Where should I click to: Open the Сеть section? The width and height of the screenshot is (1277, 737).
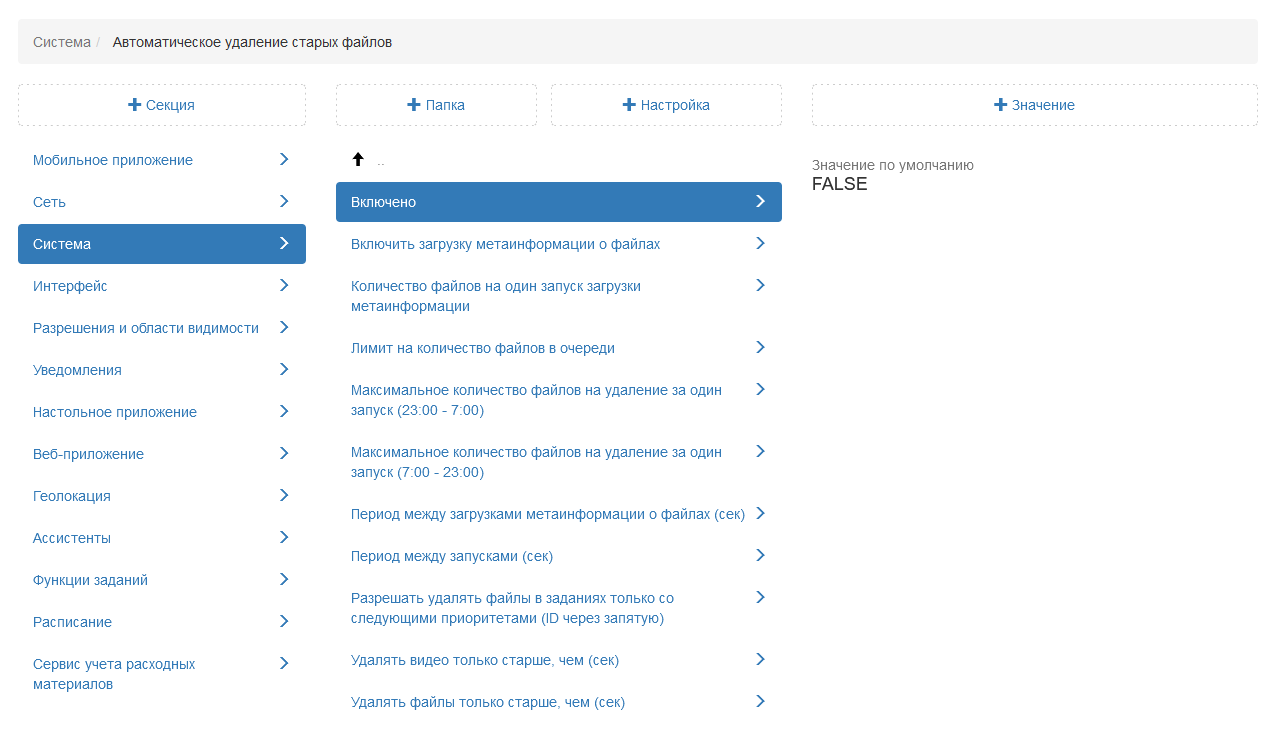[50, 202]
